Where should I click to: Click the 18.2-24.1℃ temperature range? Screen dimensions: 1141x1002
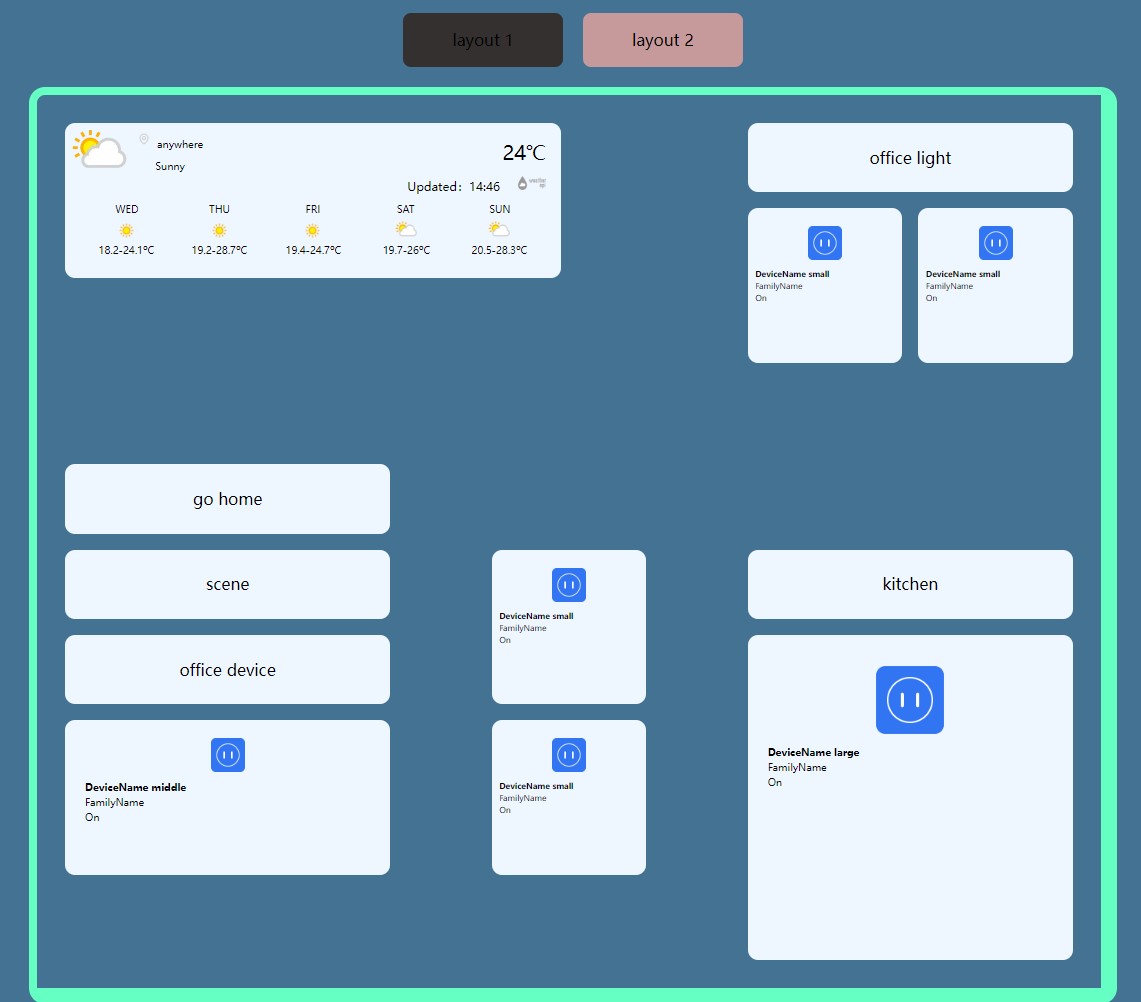(x=127, y=250)
